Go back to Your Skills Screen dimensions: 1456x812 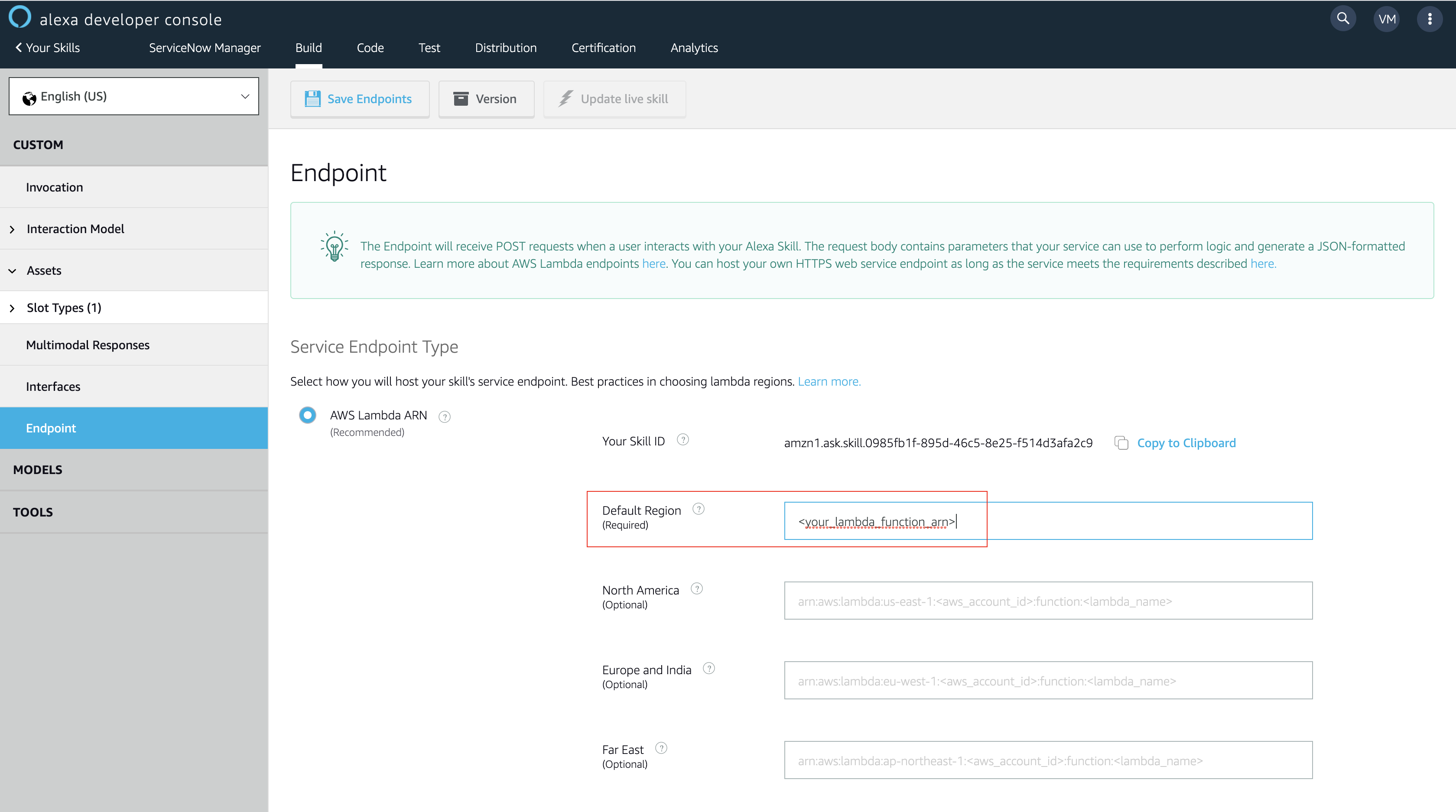(48, 48)
